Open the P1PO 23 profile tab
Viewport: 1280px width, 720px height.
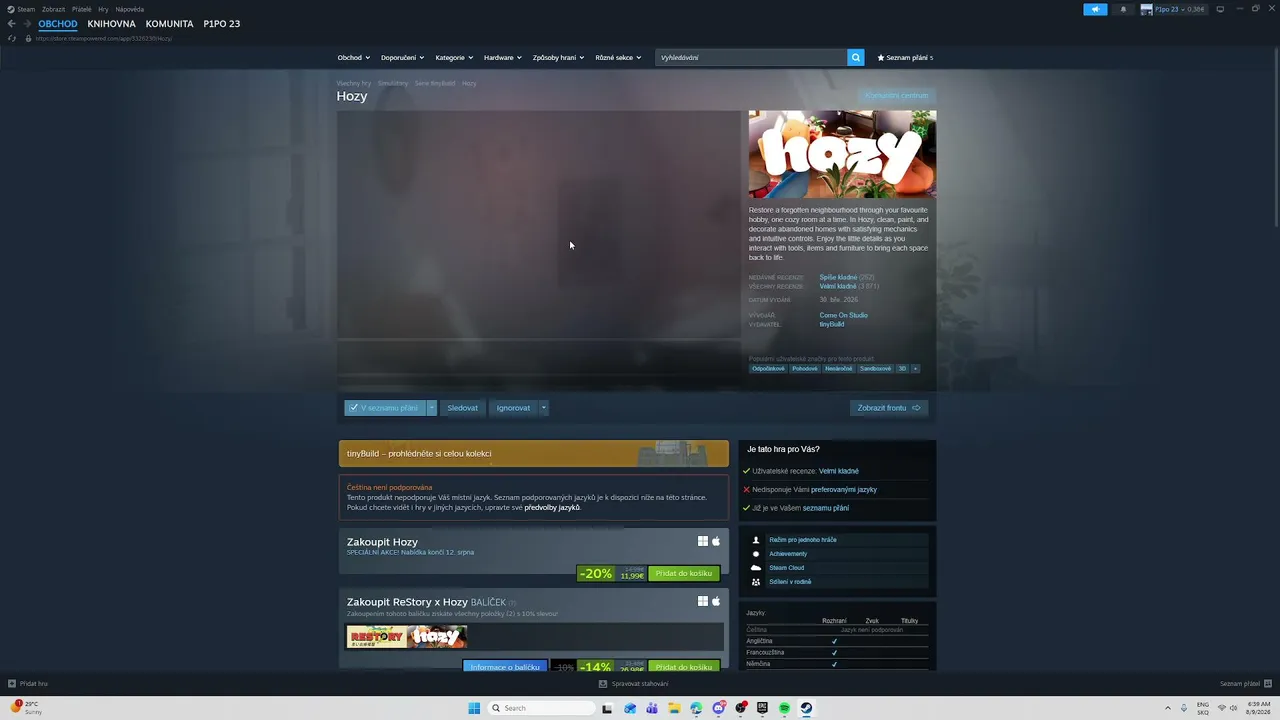[222, 24]
